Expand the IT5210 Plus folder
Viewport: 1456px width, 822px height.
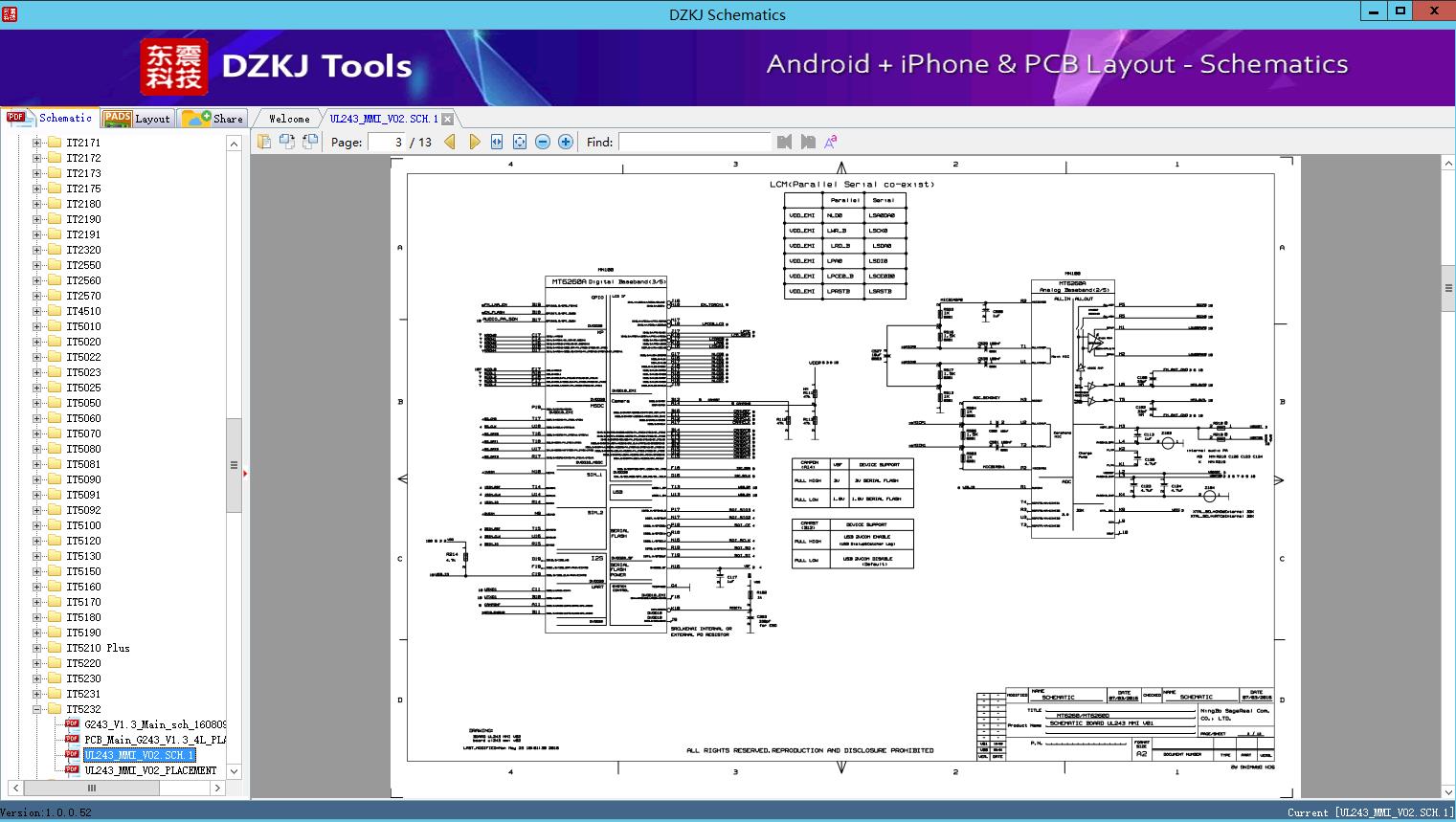click(x=37, y=648)
